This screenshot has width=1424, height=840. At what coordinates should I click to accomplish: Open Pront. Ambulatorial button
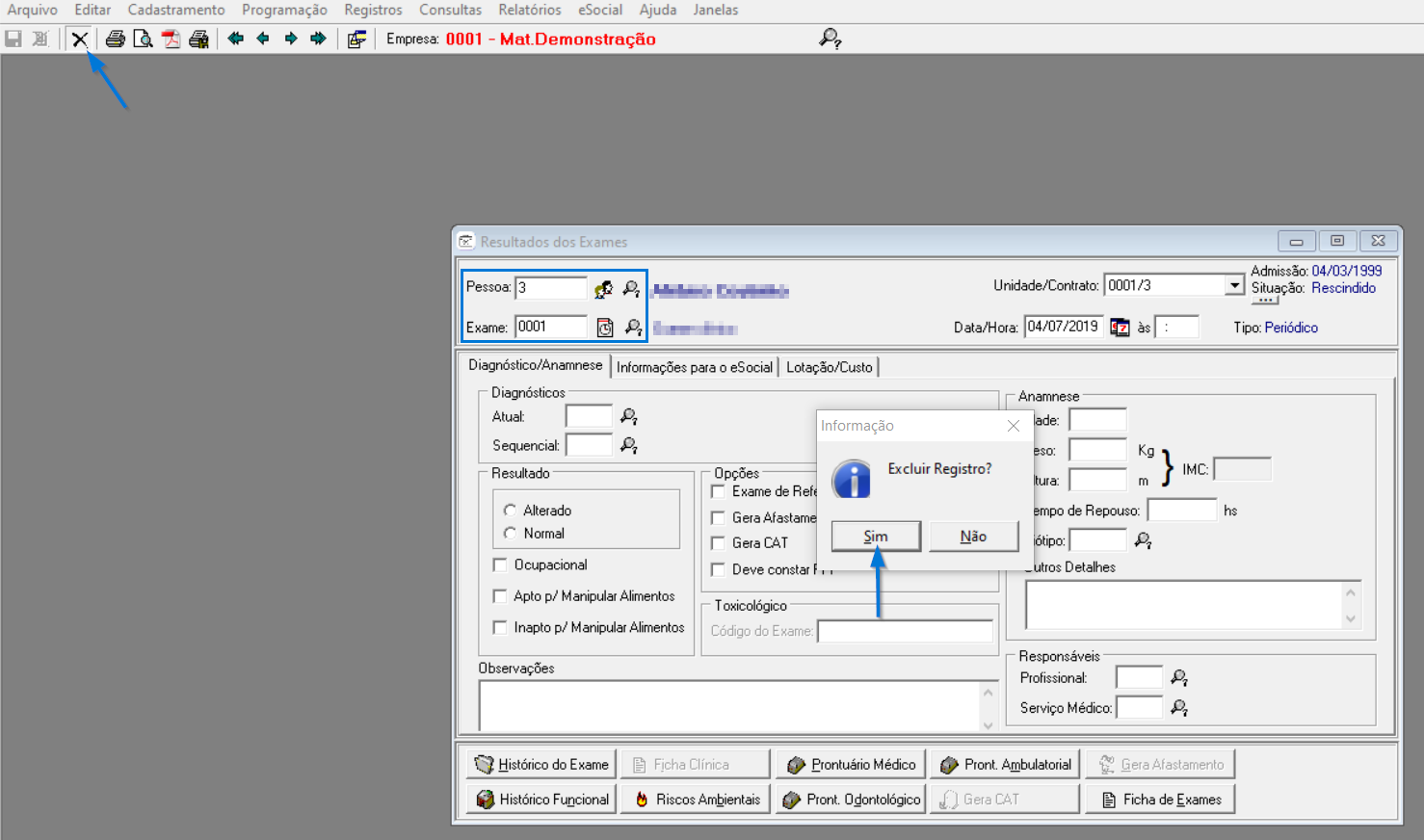(x=1006, y=765)
